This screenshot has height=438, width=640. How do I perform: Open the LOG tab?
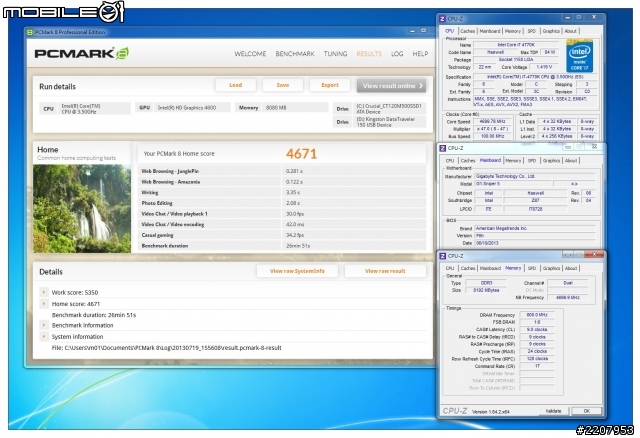397,54
